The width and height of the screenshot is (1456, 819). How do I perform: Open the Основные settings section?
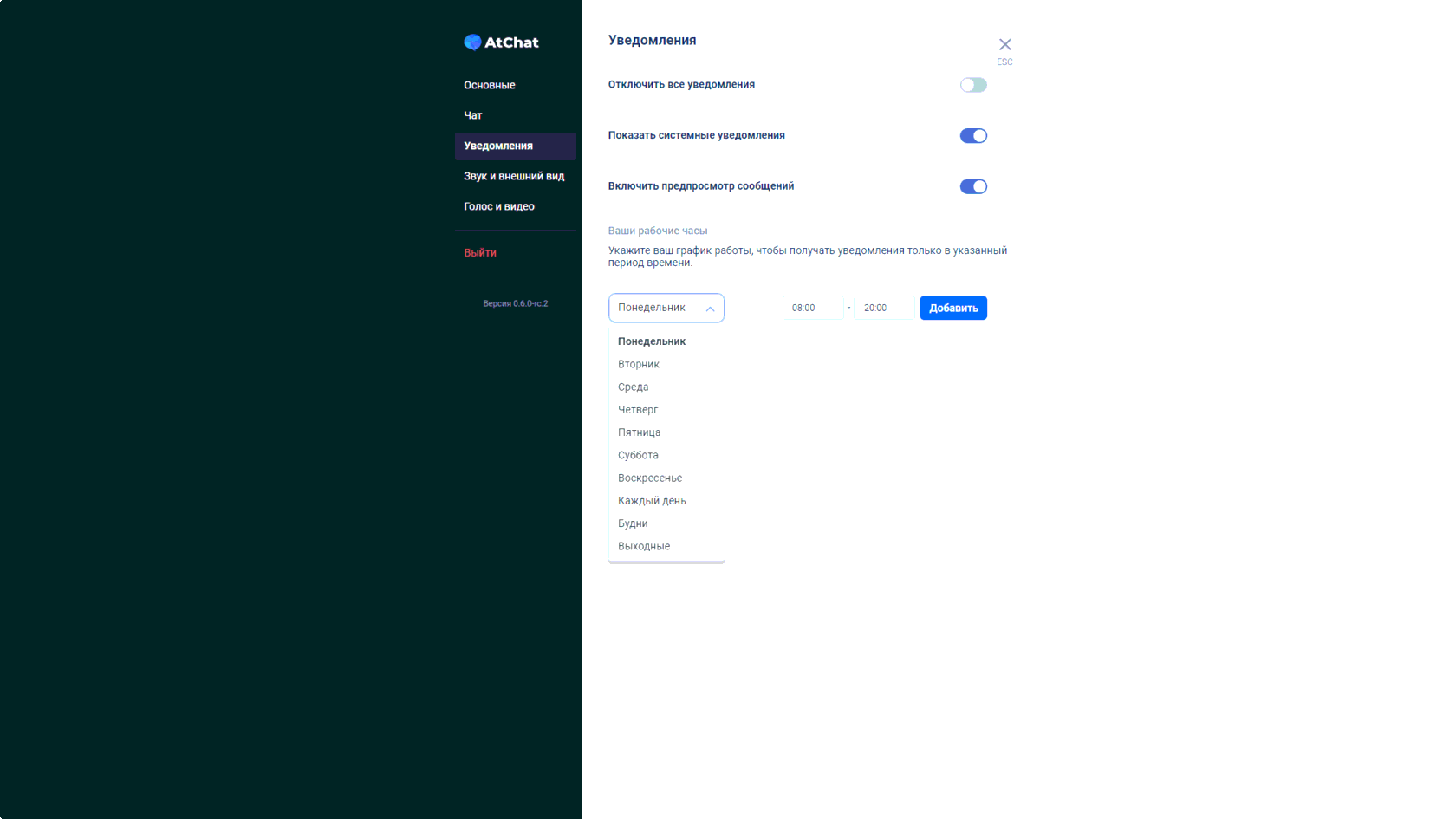point(515,85)
